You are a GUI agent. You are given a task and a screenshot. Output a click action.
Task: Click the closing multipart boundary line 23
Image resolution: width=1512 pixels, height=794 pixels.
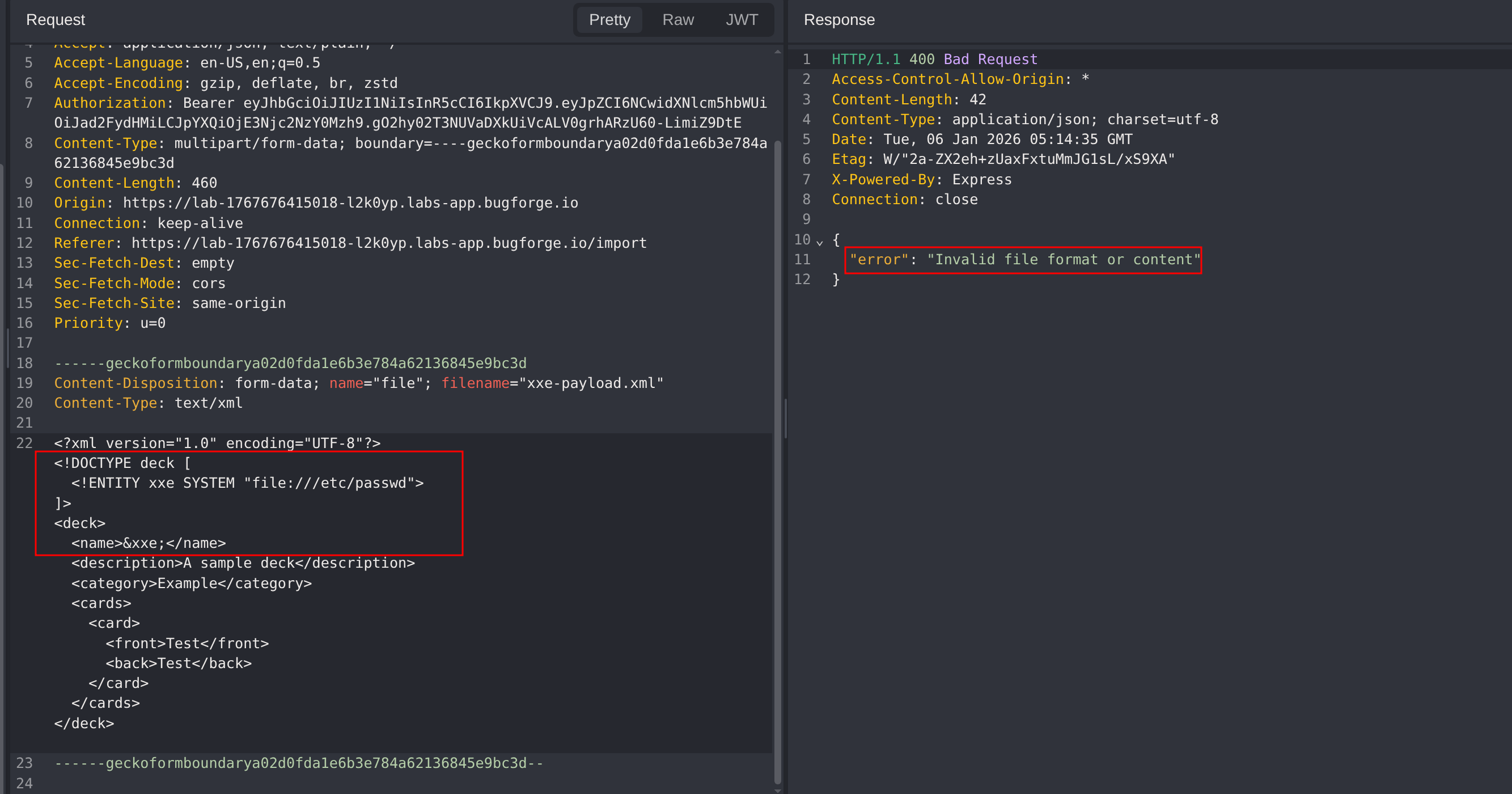[299, 763]
